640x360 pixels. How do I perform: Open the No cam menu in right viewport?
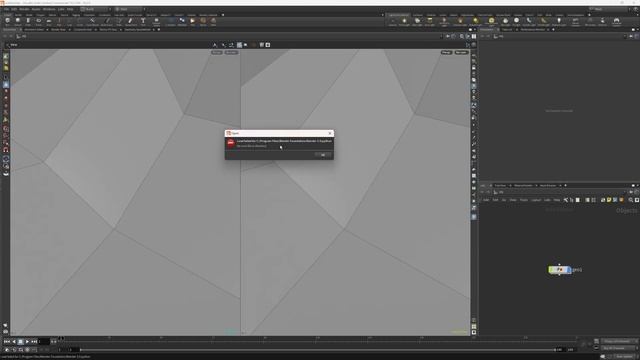pos(461,52)
